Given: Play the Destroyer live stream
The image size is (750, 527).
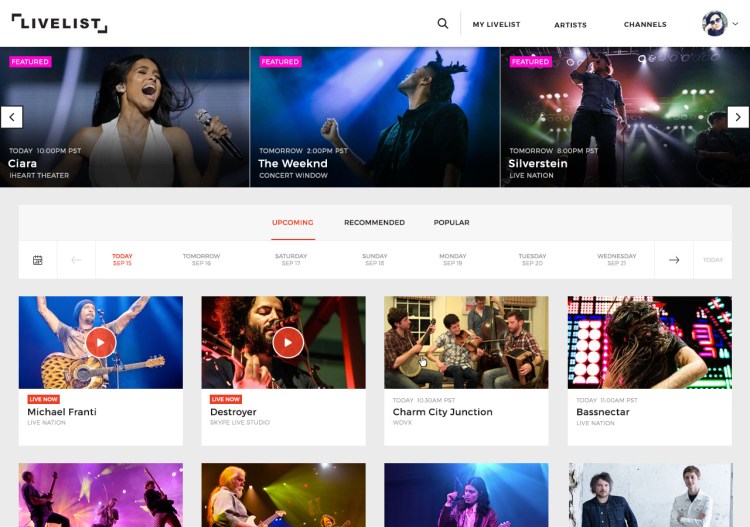Looking at the screenshot, I should pyautogui.click(x=288, y=342).
